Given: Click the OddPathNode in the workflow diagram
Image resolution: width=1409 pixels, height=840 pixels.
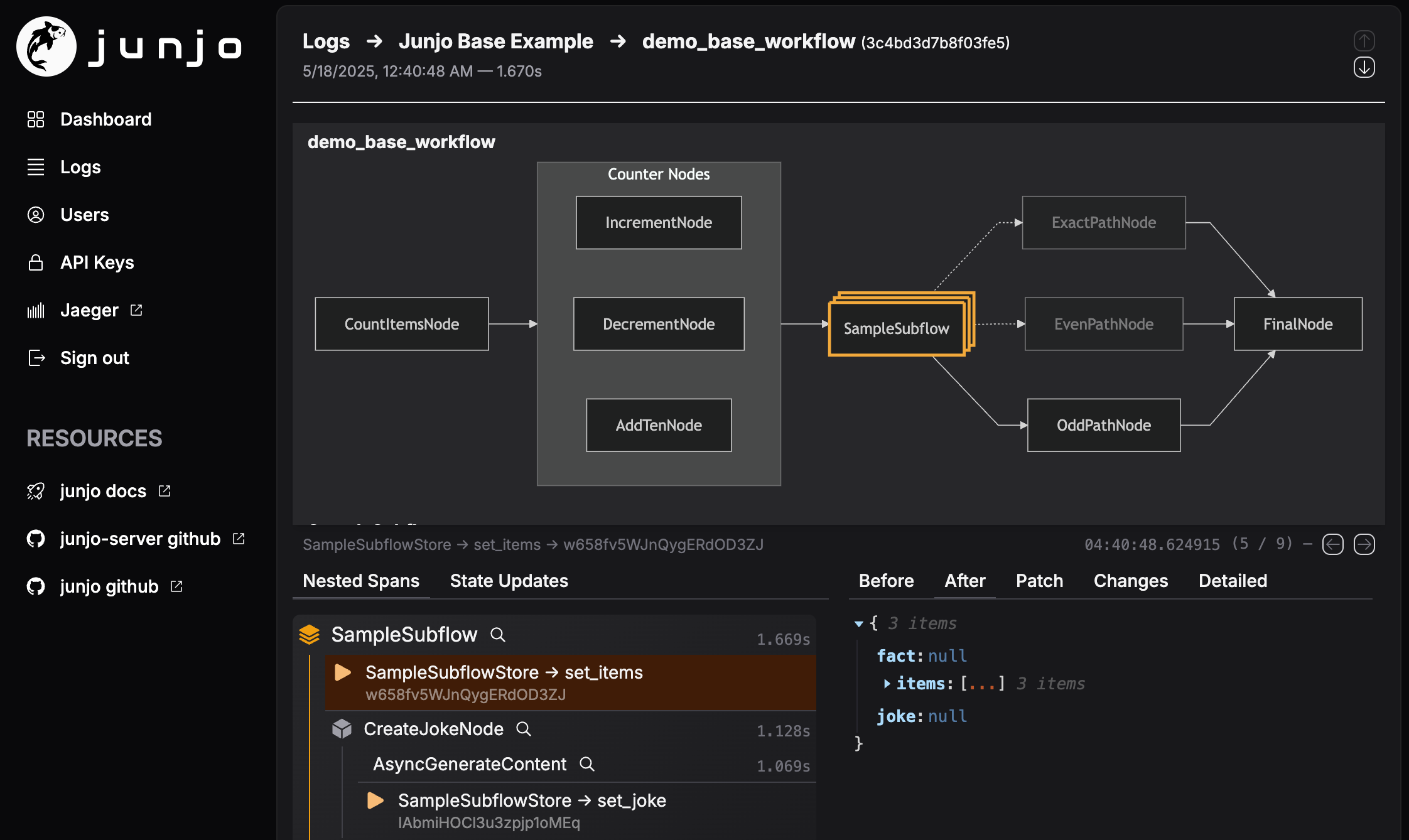Looking at the screenshot, I should coord(1103,425).
